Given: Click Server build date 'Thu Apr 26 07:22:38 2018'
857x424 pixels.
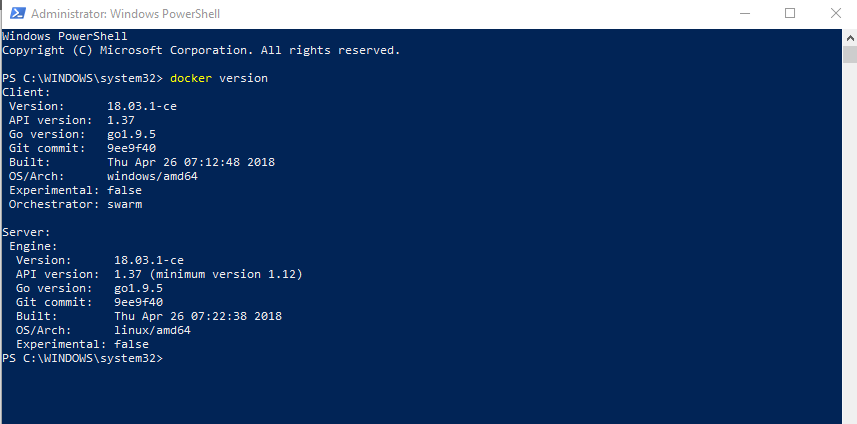Looking at the screenshot, I should pos(198,316).
